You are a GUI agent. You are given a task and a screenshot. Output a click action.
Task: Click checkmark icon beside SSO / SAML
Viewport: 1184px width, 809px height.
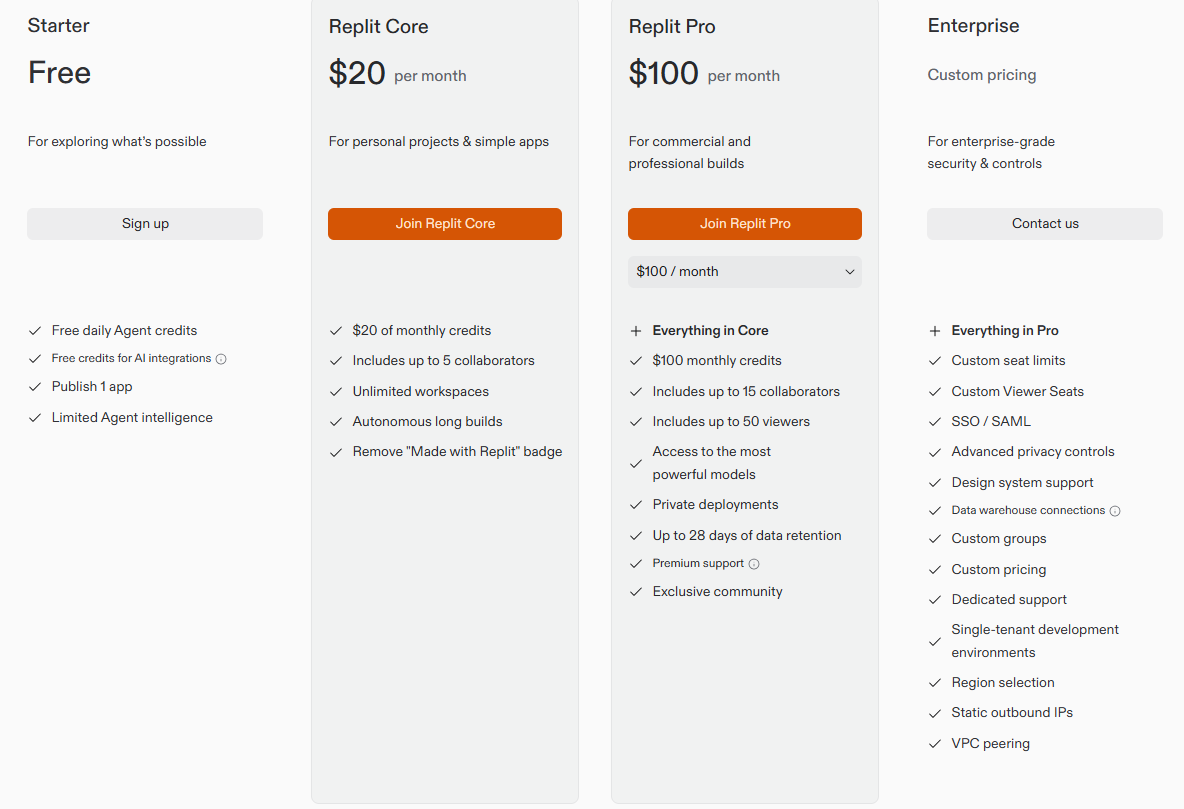pos(935,422)
